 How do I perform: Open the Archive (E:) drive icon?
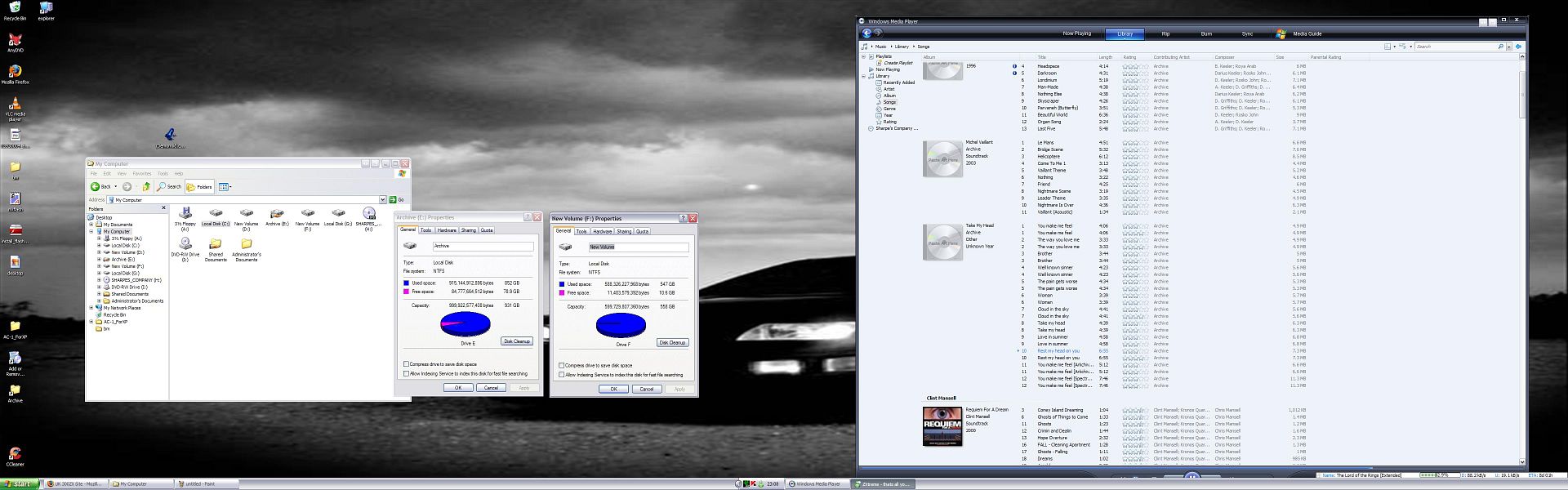tap(277, 214)
